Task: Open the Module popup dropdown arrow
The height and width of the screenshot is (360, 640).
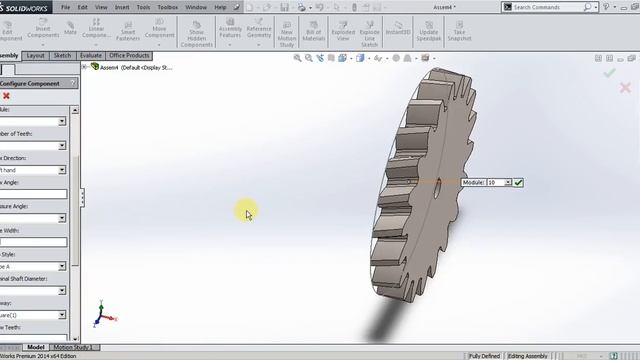Action: click(x=507, y=182)
